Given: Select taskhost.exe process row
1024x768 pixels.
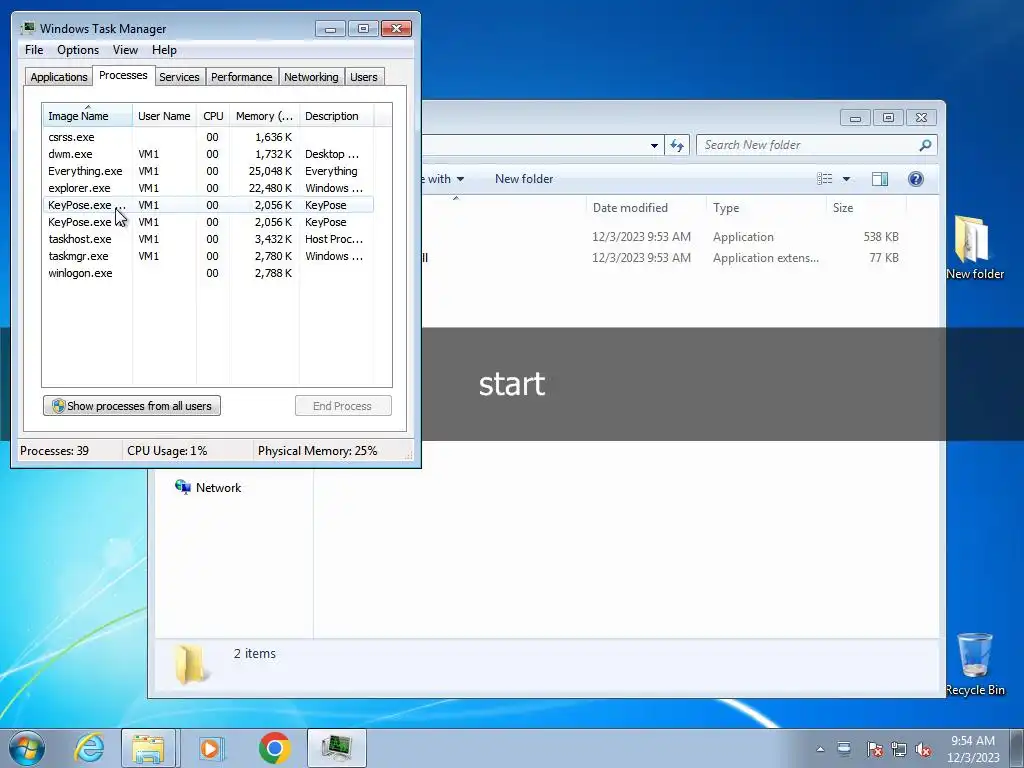Looking at the screenshot, I should click(x=208, y=239).
